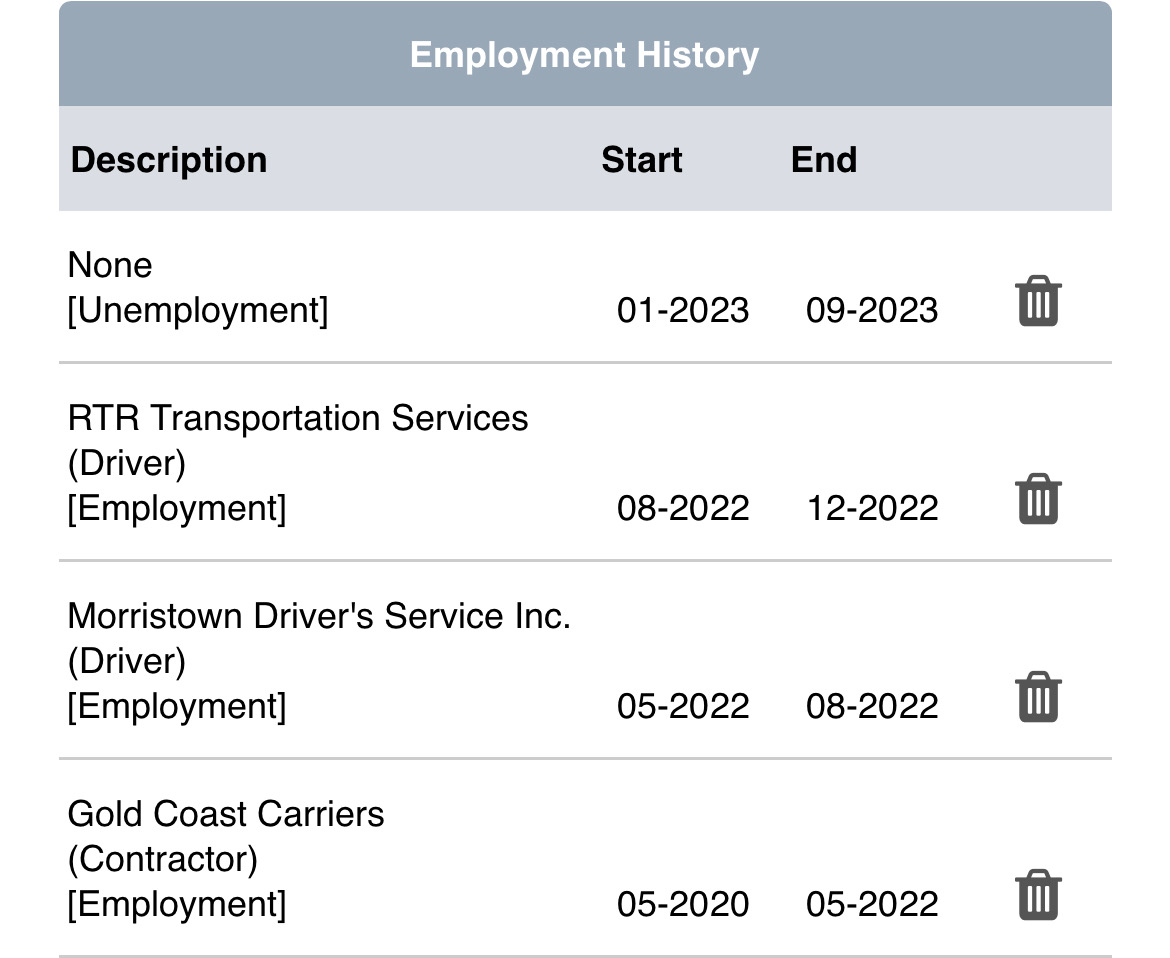This screenshot has height=958, width=1170.
Task: Remove Morristown Driver's Service Inc. record
Action: pos(1038,697)
